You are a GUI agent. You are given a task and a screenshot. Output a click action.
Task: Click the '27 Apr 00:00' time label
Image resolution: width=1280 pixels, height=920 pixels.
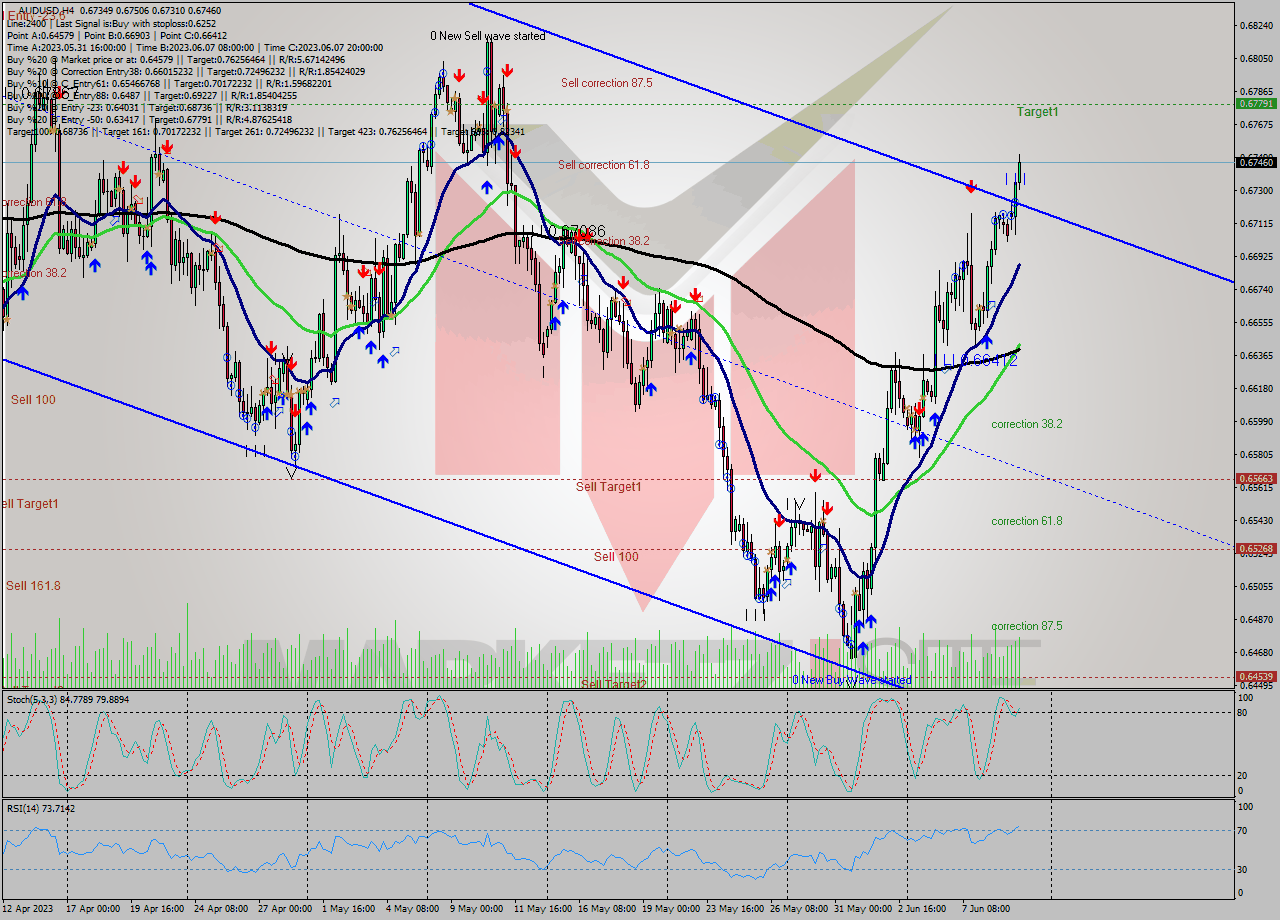[285, 908]
